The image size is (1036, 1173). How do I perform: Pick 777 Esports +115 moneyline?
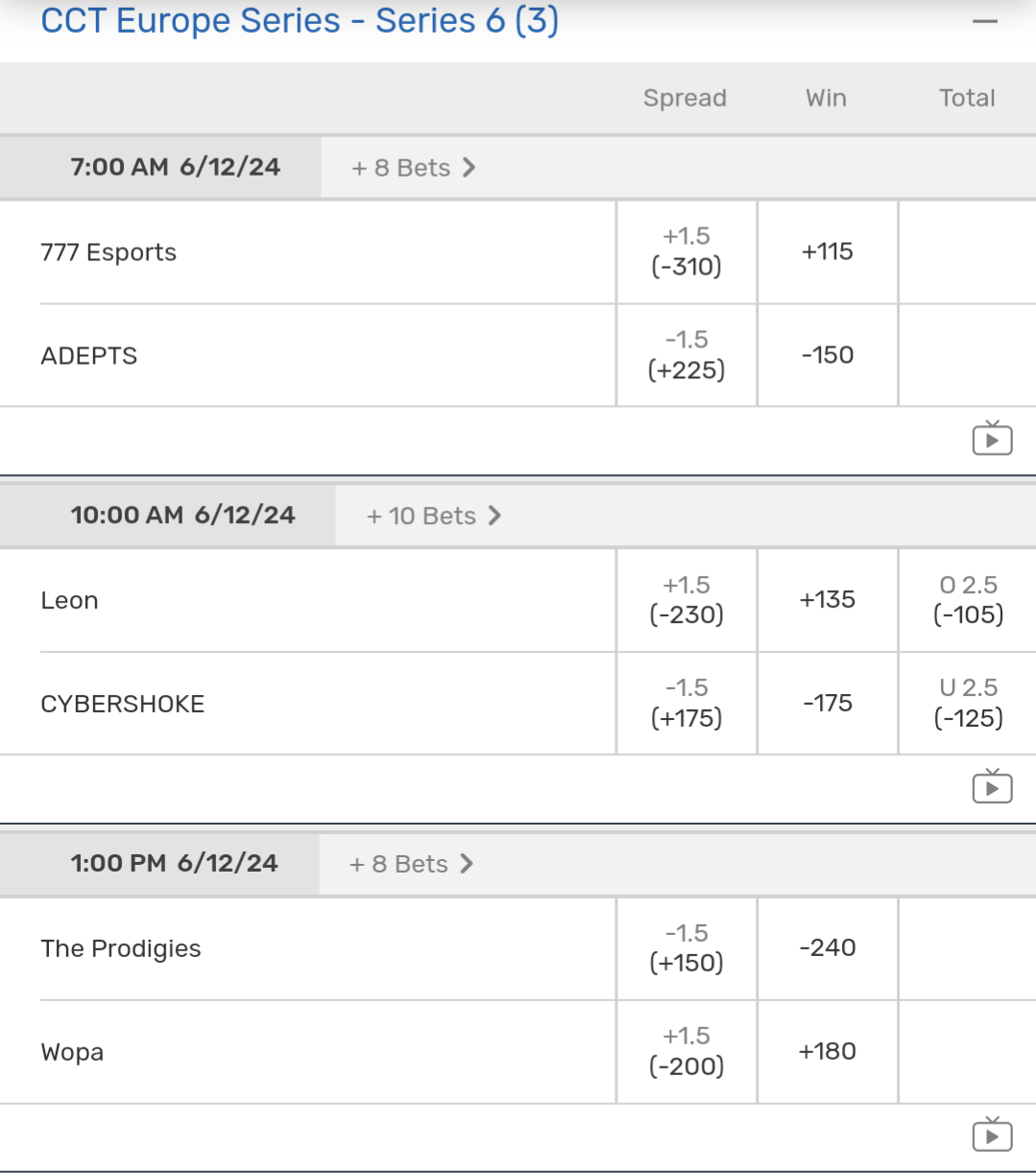pyautogui.click(x=828, y=251)
